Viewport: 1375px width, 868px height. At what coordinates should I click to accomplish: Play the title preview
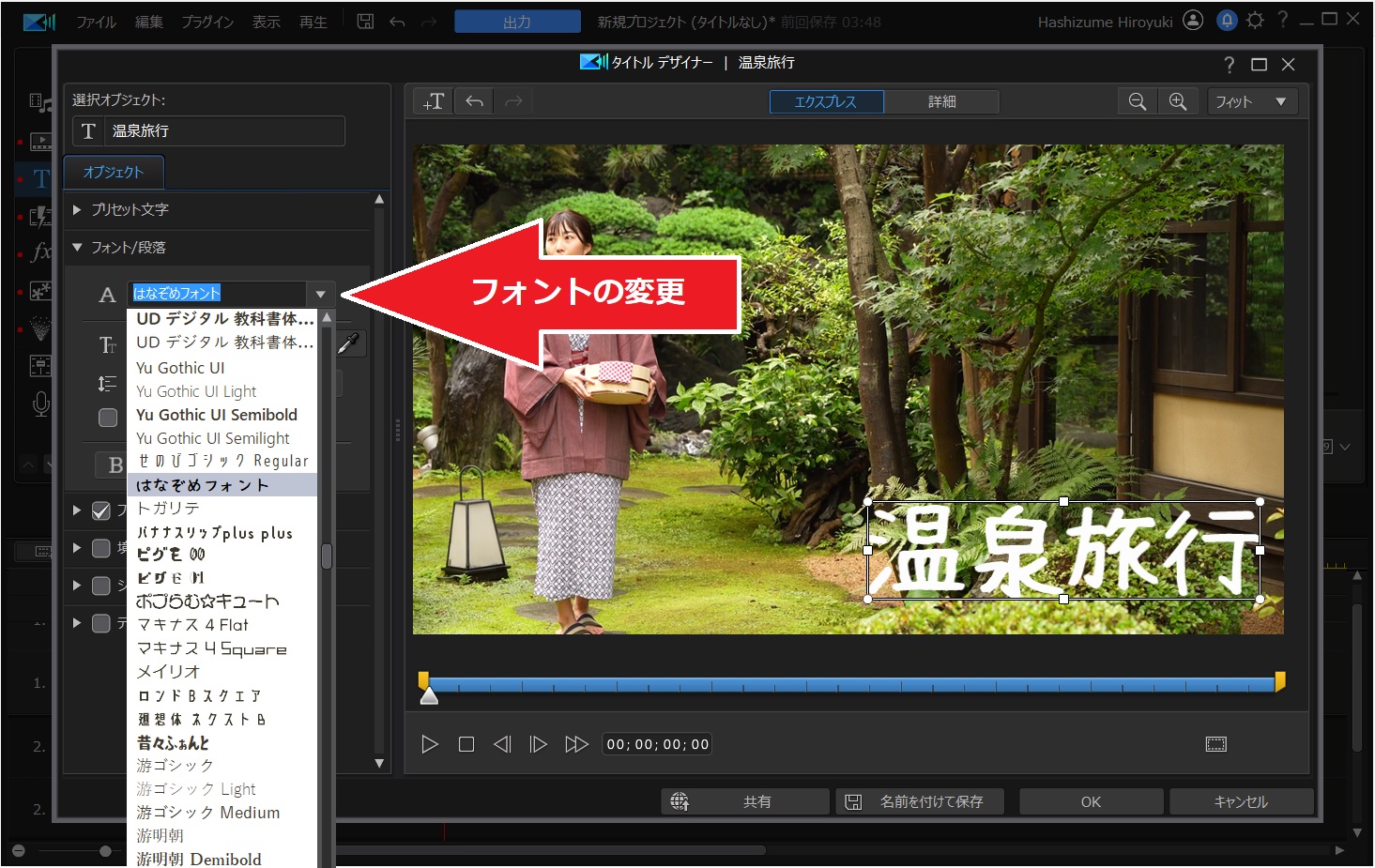430,744
